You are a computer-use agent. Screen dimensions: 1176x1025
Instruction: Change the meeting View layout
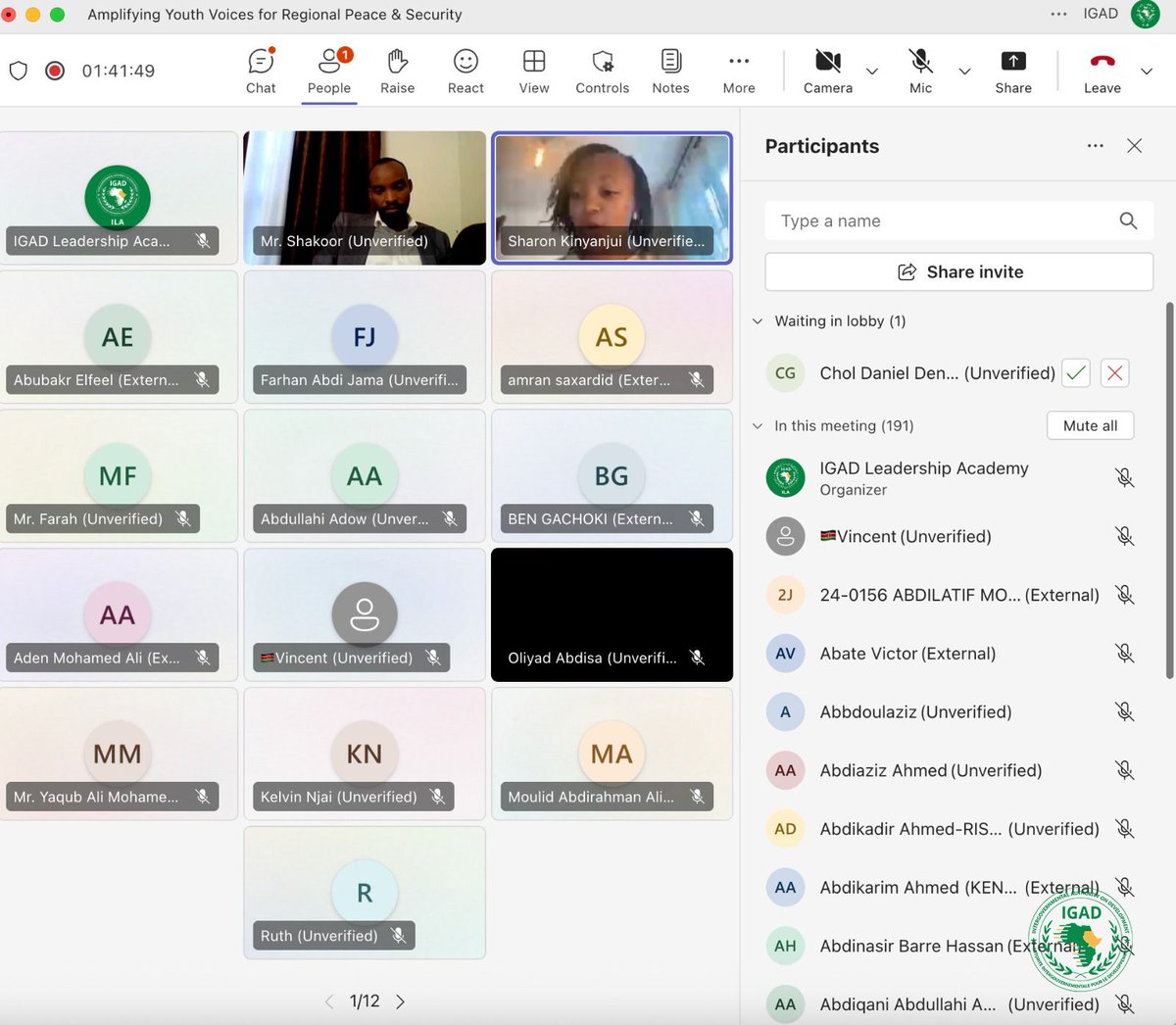(534, 72)
